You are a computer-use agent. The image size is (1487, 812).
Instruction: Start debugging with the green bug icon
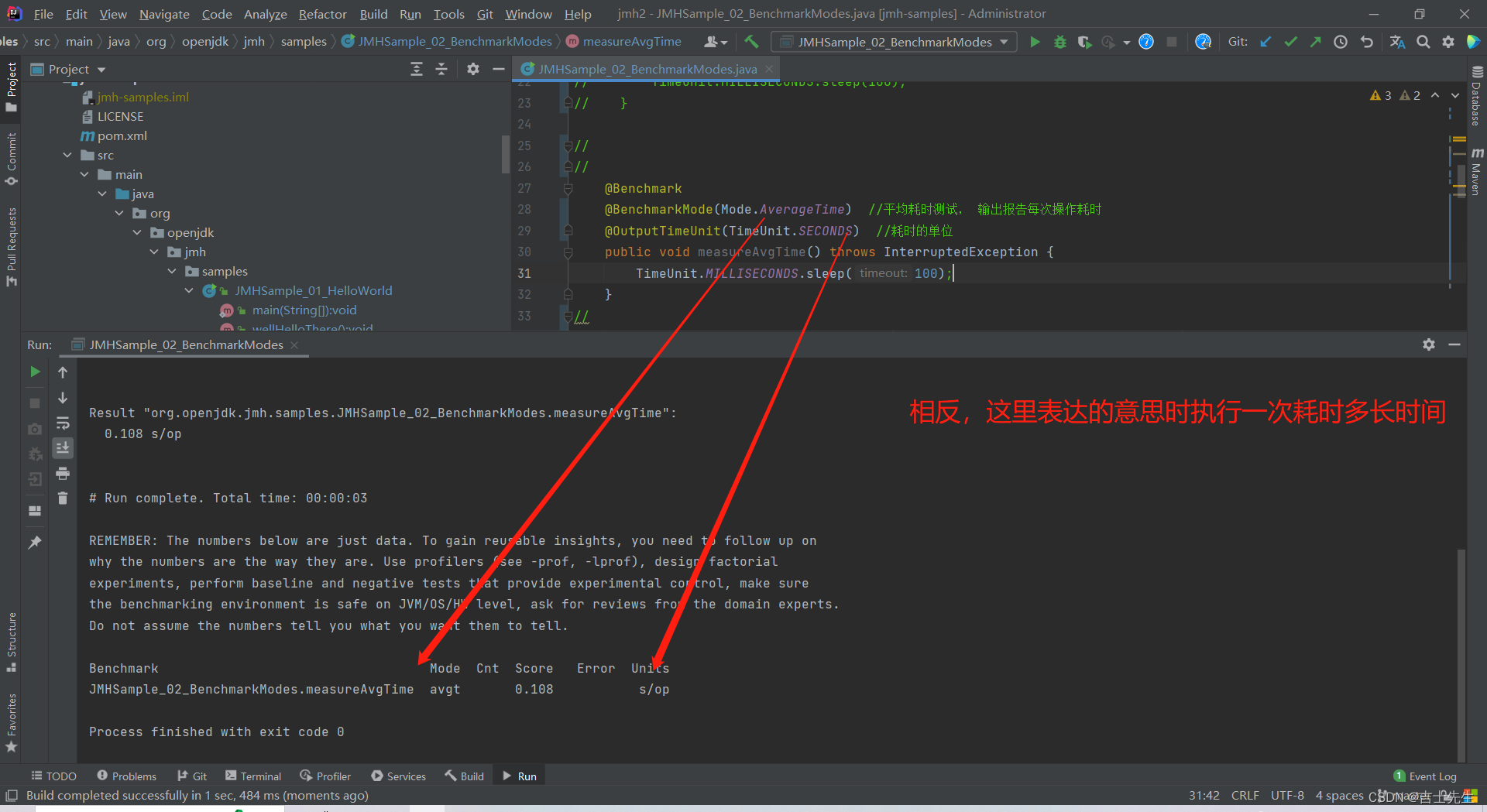1060,42
